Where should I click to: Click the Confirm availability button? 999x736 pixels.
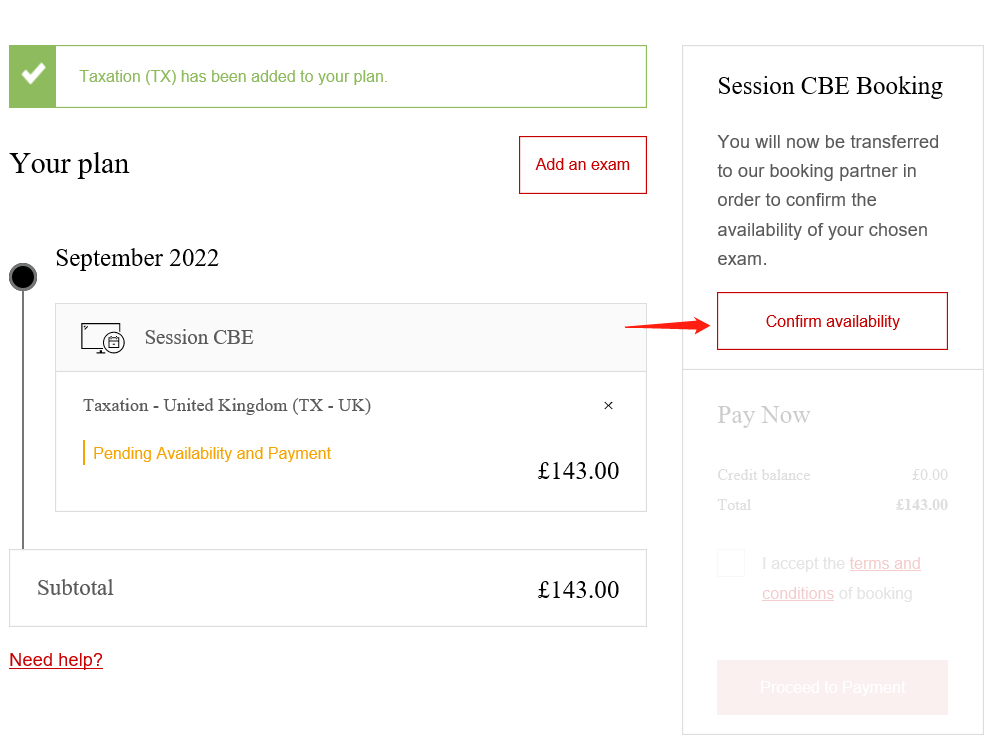pos(832,321)
